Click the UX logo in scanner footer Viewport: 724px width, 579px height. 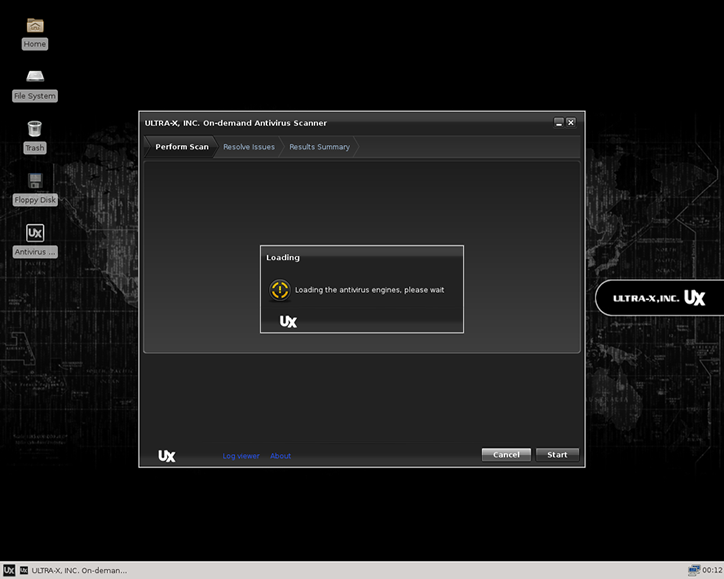(x=167, y=456)
